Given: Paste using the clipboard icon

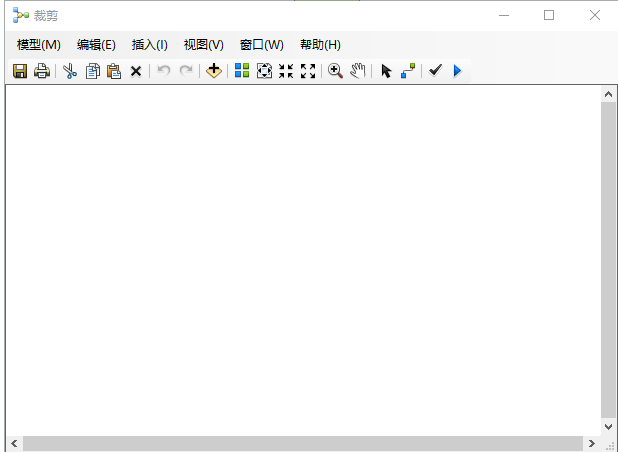Looking at the screenshot, I should point(114,71).
